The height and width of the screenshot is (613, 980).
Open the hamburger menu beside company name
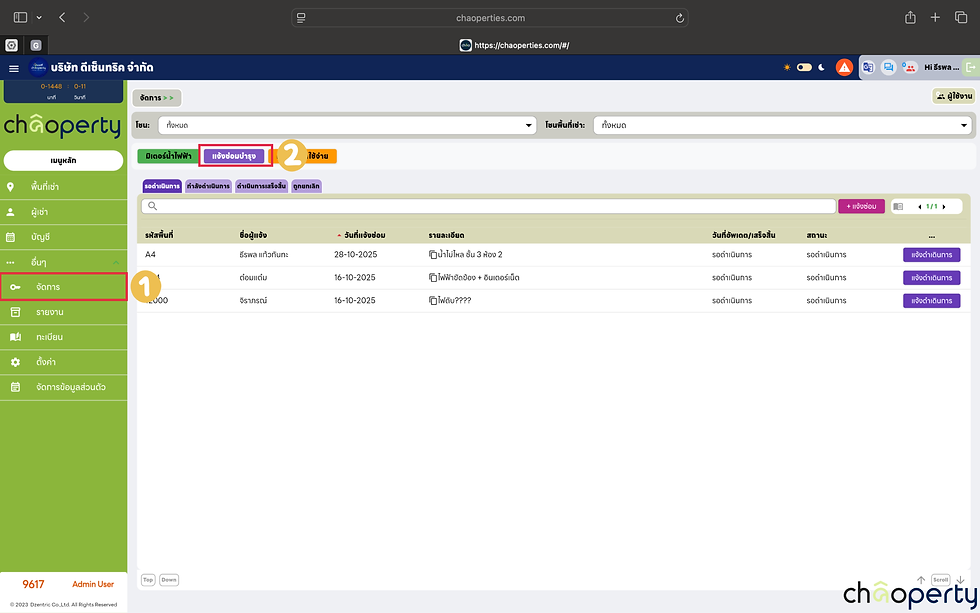(14, 68)
